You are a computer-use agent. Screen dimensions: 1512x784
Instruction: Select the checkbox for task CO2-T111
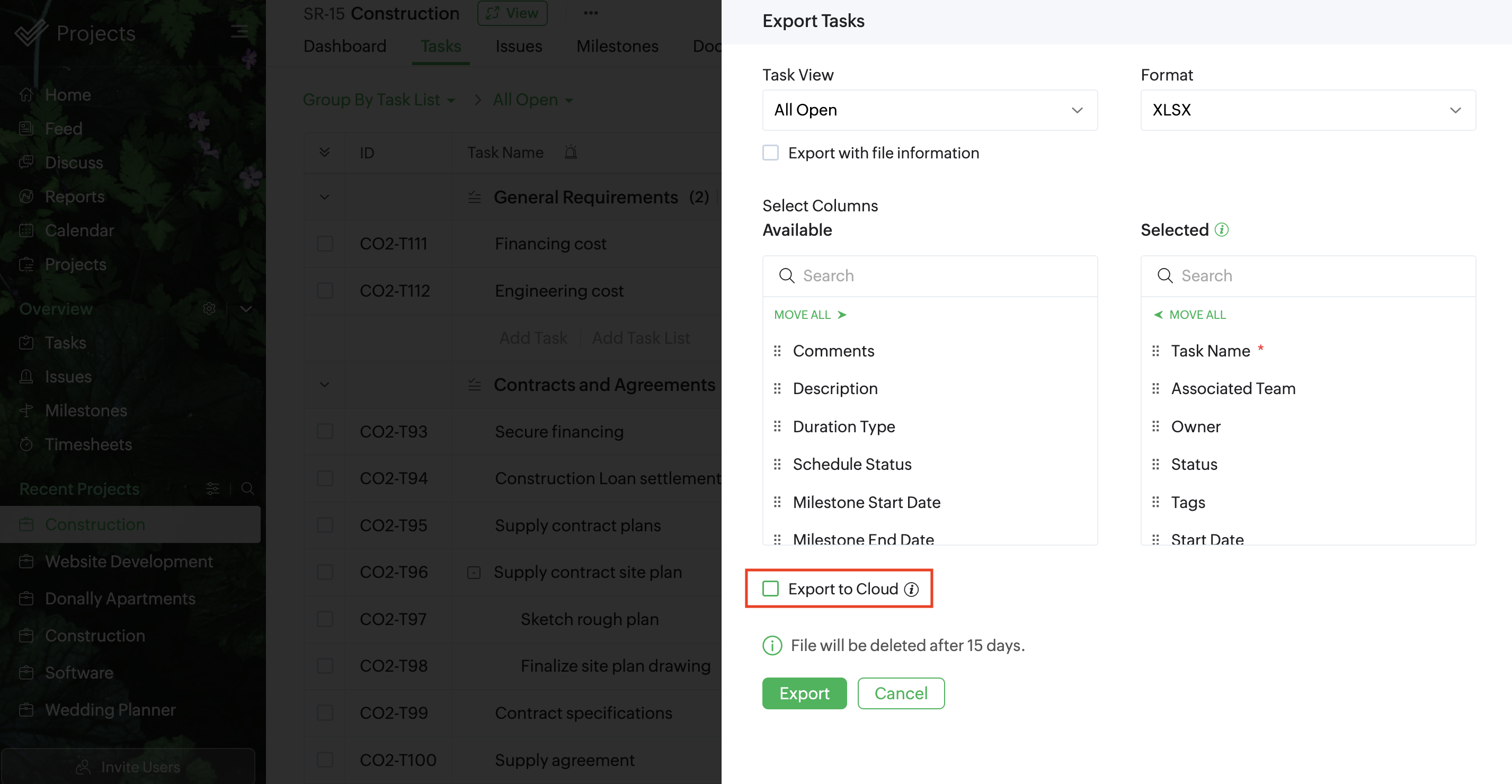325,244
